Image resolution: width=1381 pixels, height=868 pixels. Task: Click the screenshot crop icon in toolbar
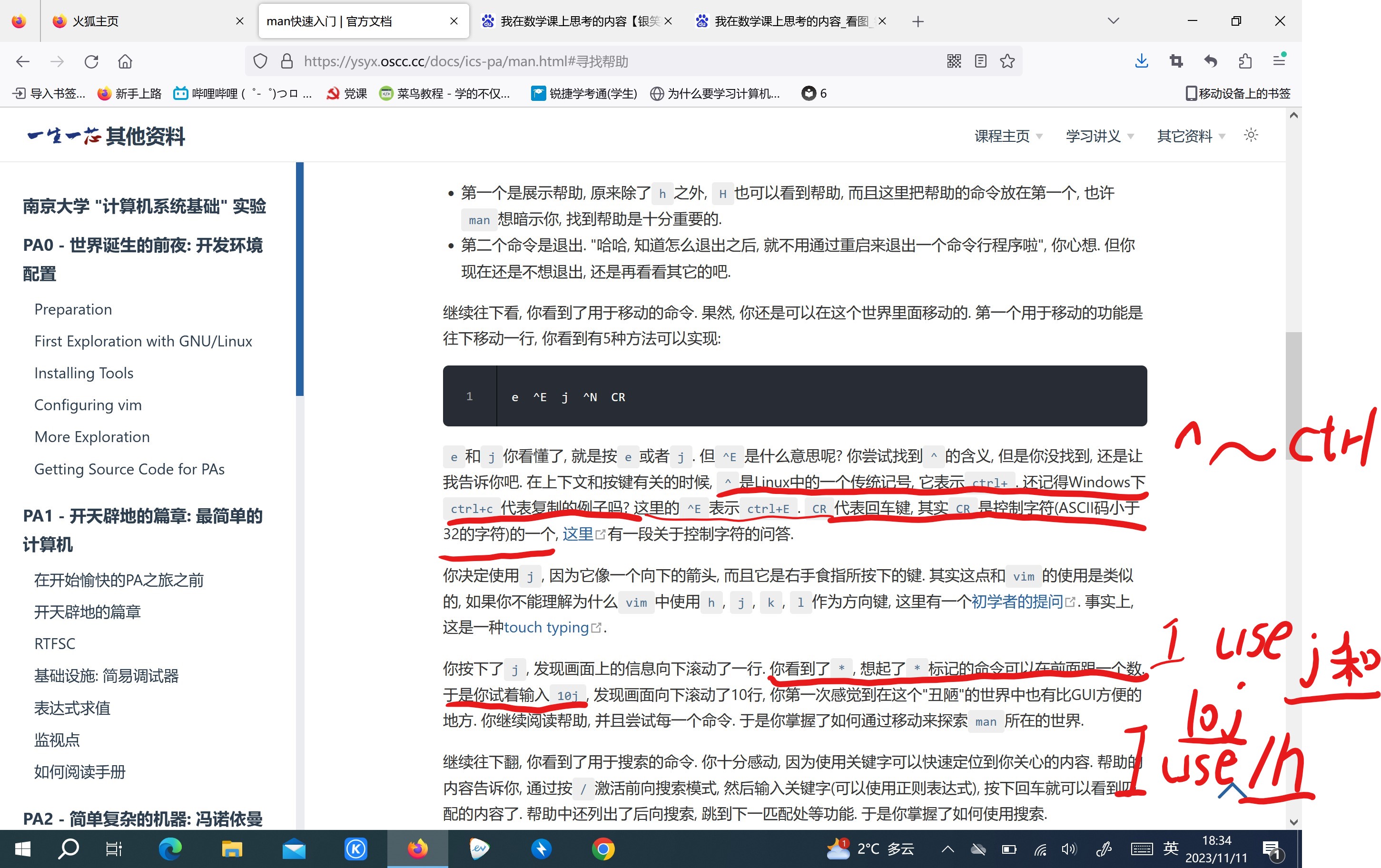1176,61
